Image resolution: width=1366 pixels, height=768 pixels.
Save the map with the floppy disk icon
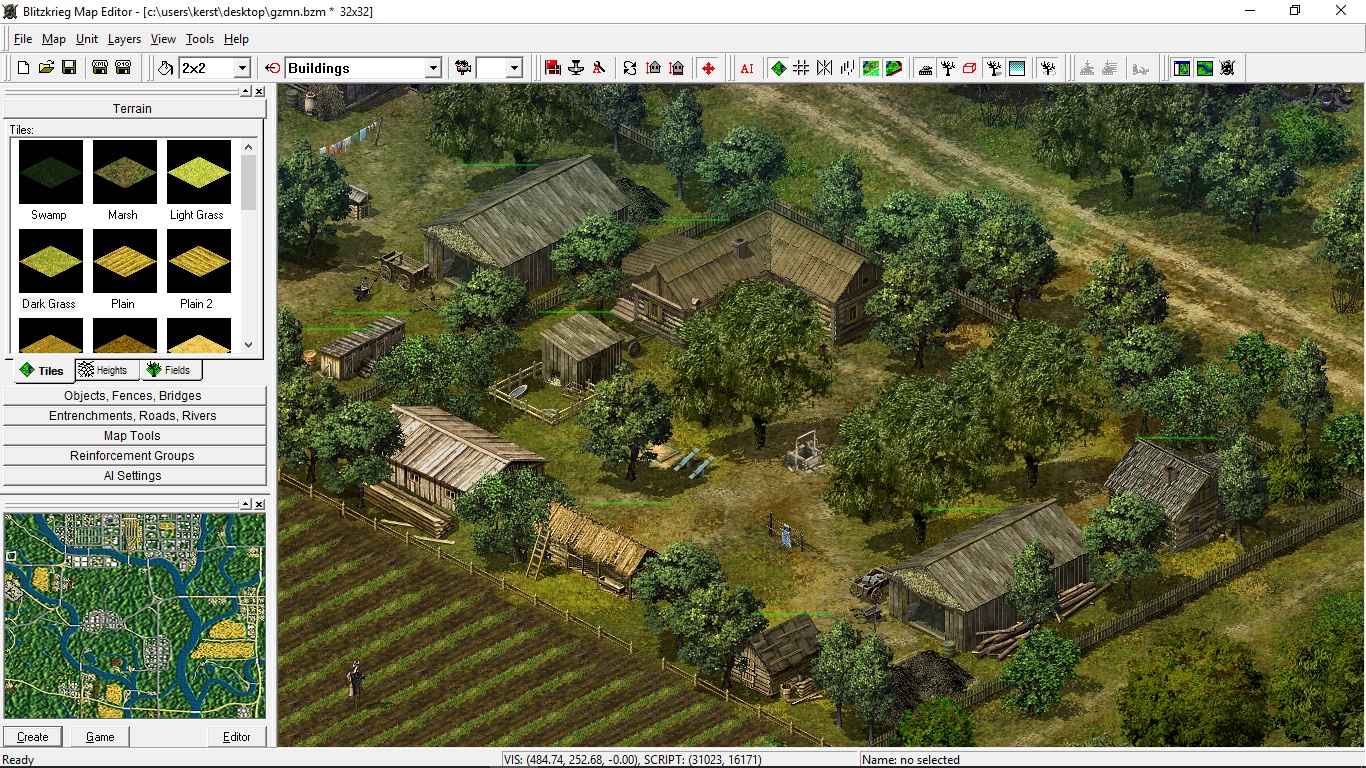click(69, 68)
